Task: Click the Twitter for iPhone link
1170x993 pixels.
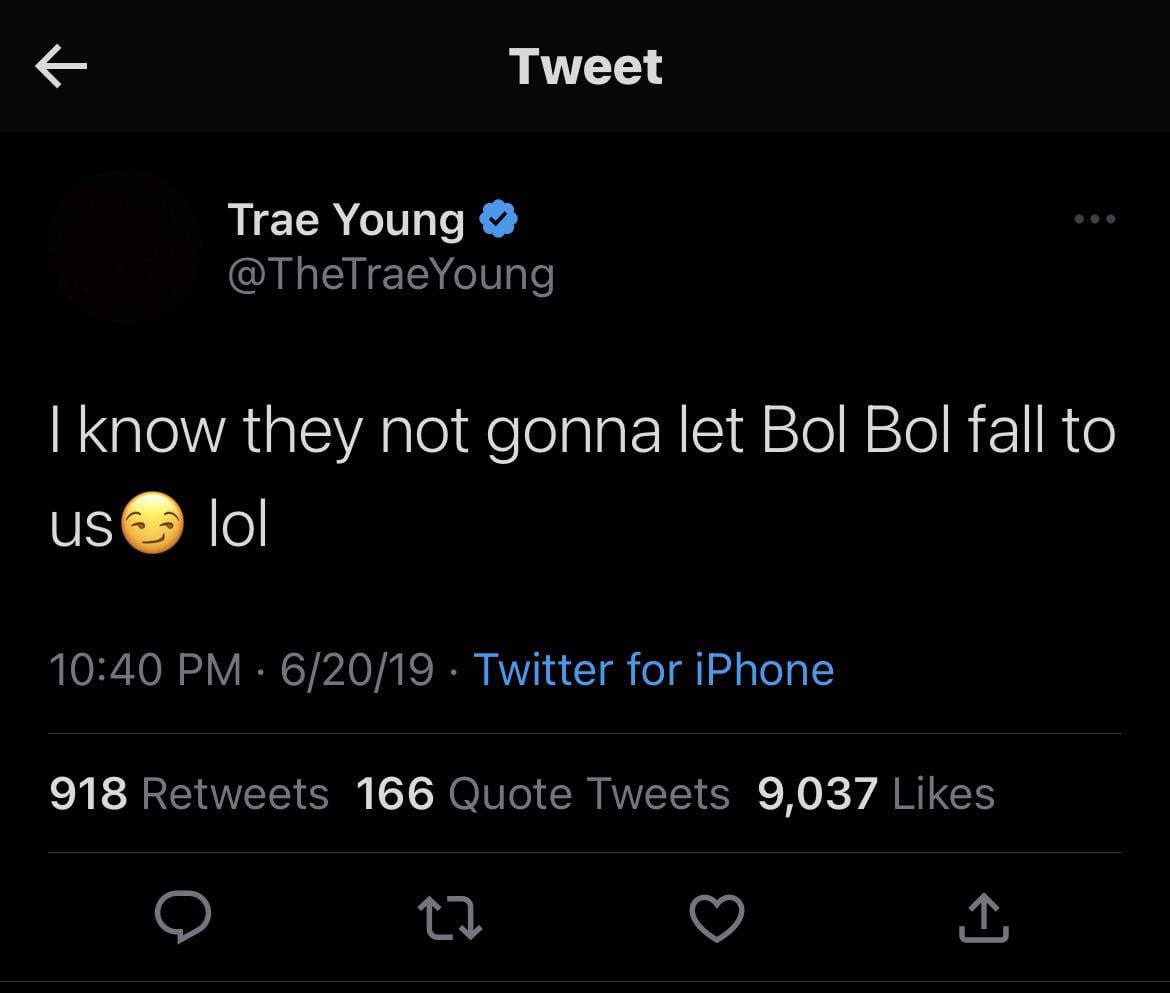Action: coord(653,669)
